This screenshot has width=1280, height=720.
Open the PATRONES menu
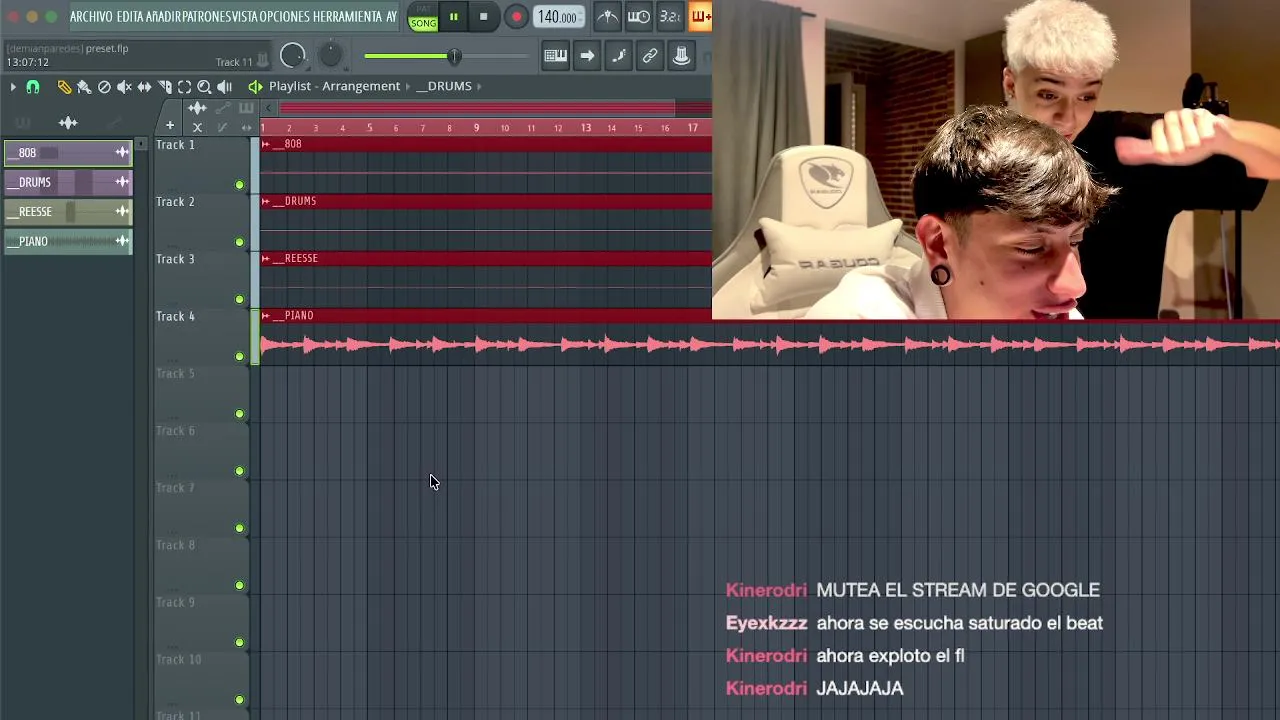[205, 17]
